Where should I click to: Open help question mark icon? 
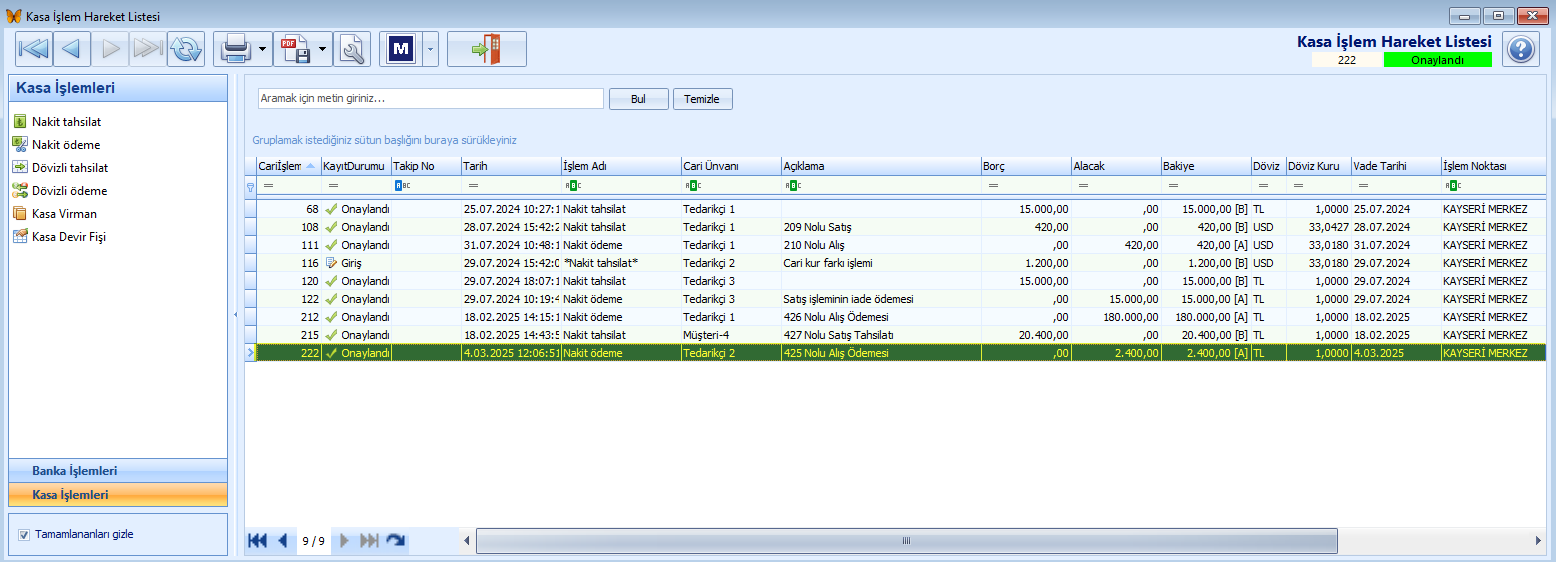pyautogui.click(x=1521, y=49)
